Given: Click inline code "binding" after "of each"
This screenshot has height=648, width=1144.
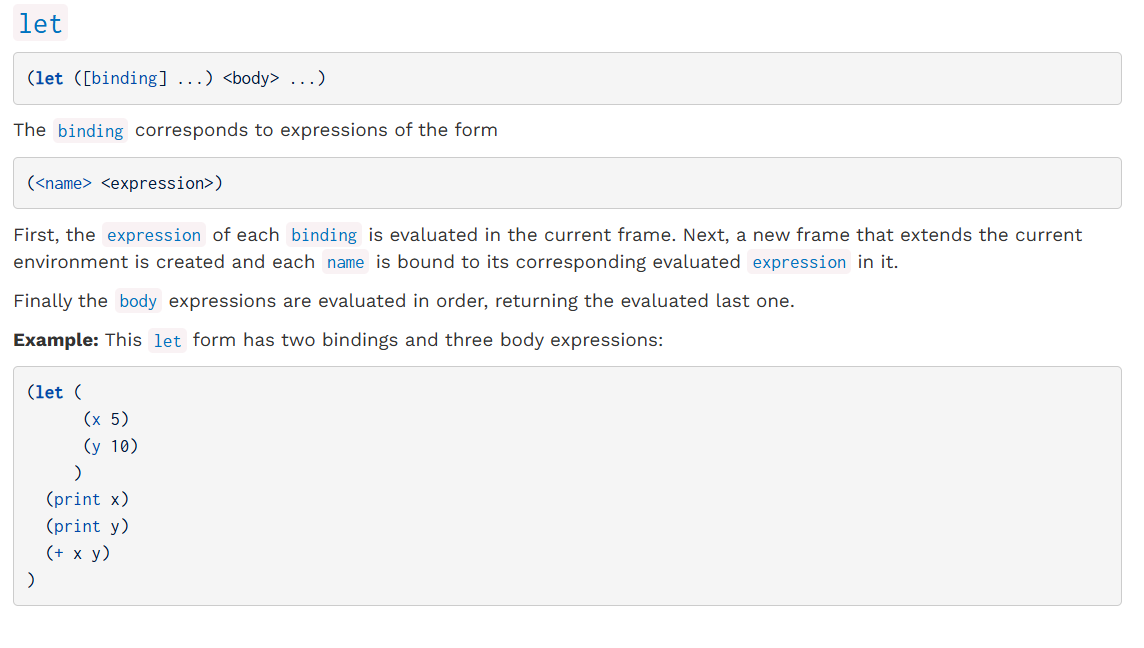Looking at the screenshot, I should coord(324,236).
